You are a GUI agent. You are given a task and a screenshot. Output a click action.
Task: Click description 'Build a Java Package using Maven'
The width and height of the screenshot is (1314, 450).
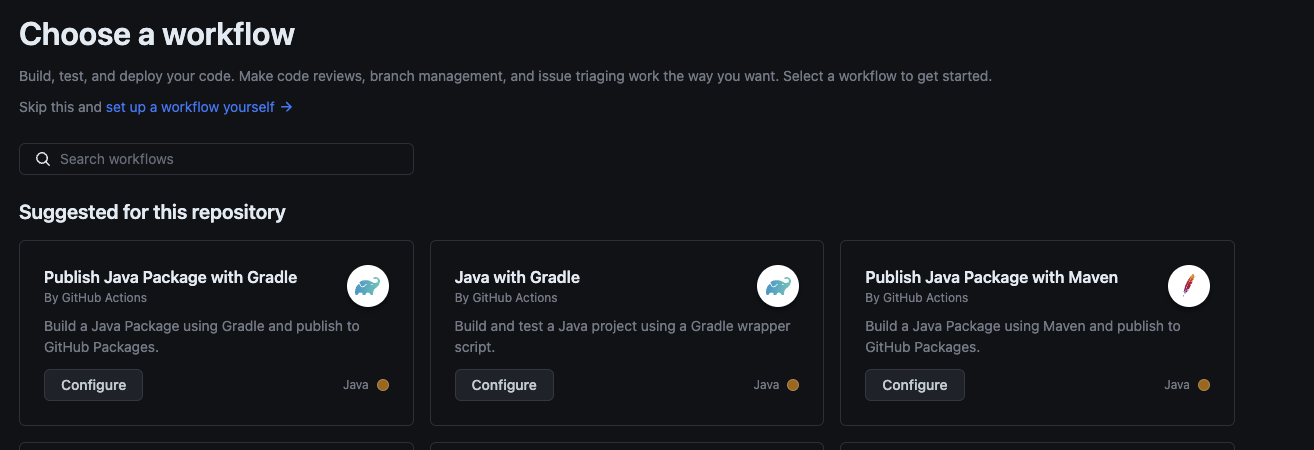pyautogui.click(x=1023, y=337)
